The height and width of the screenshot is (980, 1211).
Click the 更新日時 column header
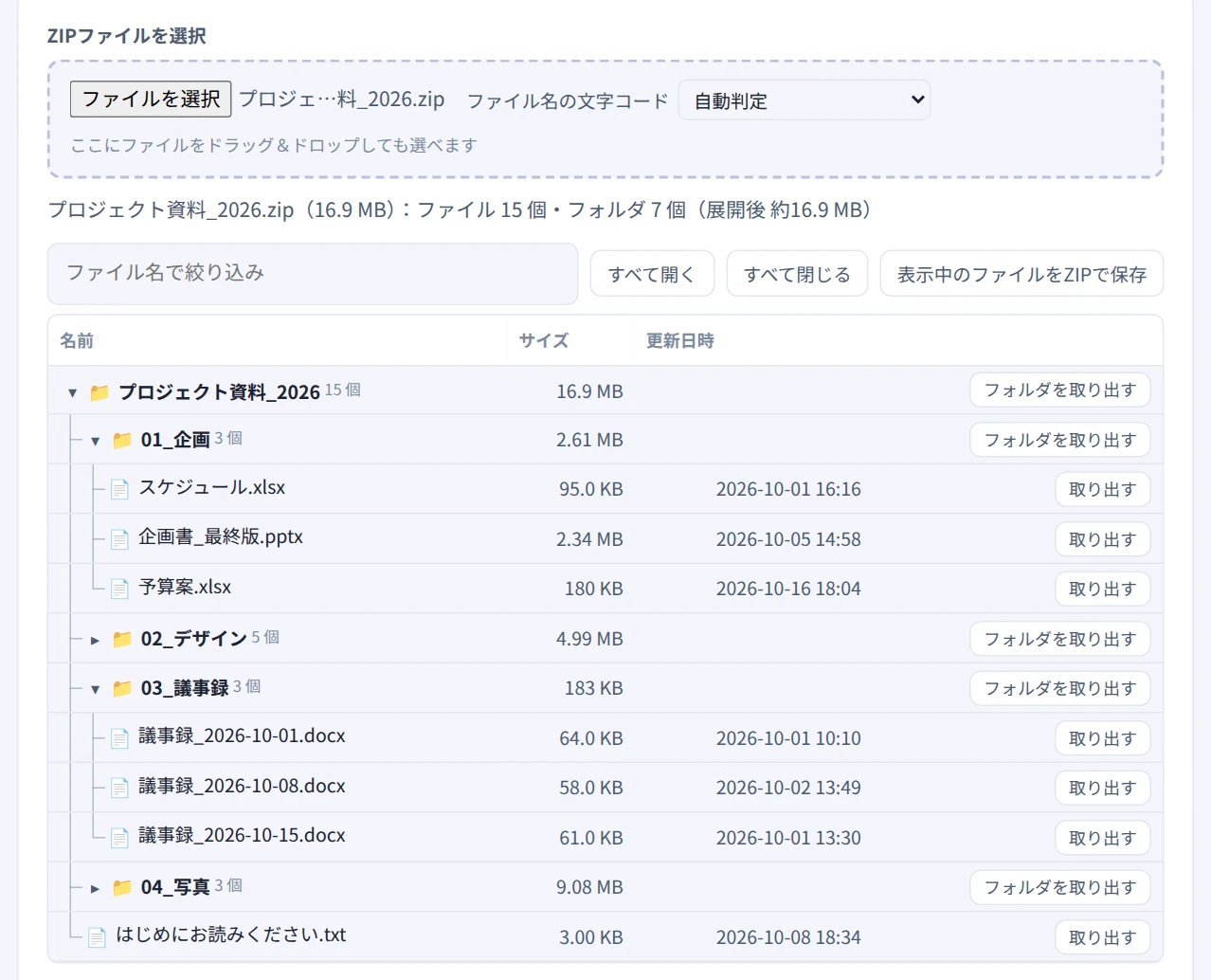[x=680, y=340]
